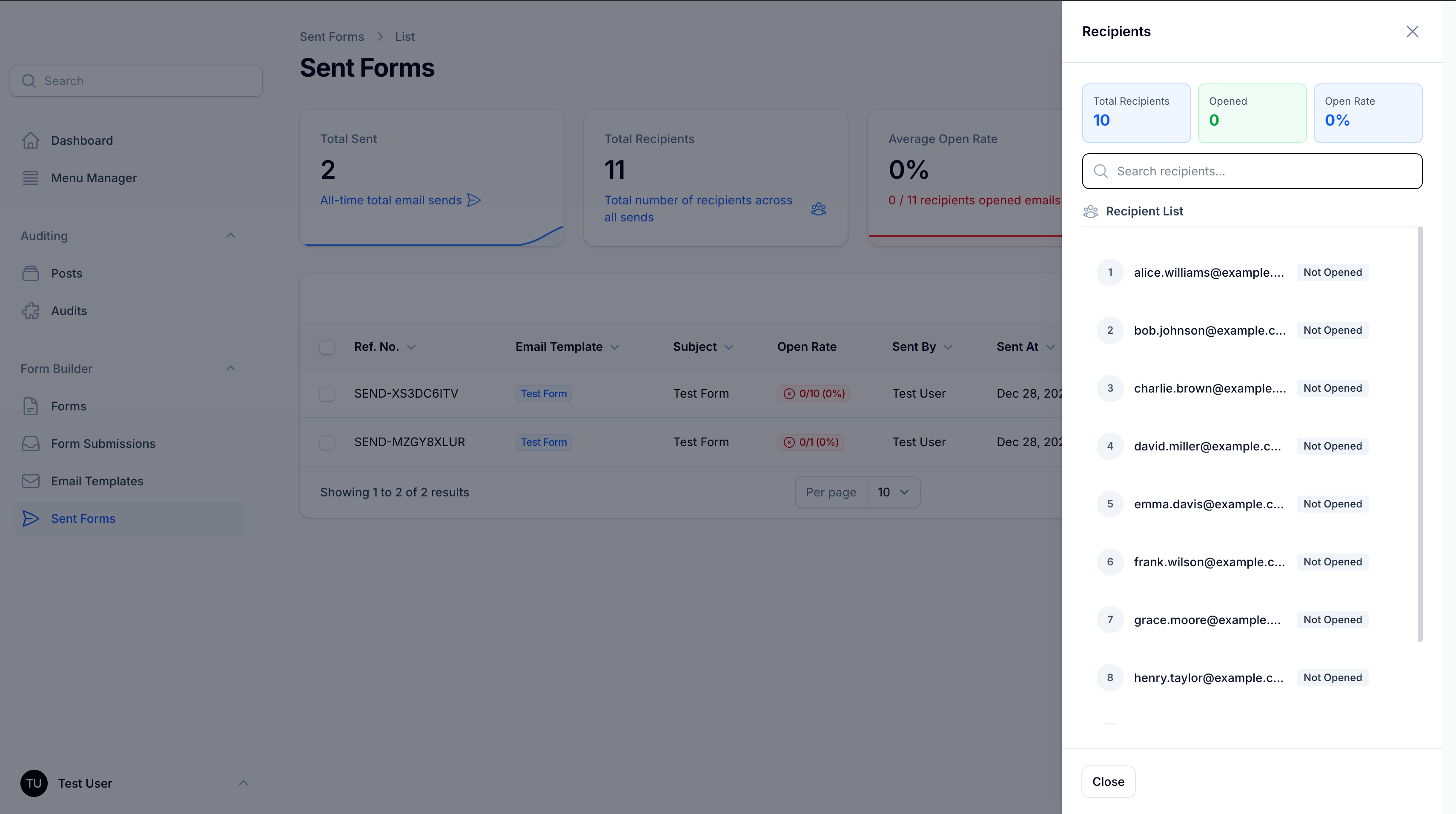This screenshot has width=1456, height=814.
Task: Click the Forms document icon
Action: click(31, 406)
